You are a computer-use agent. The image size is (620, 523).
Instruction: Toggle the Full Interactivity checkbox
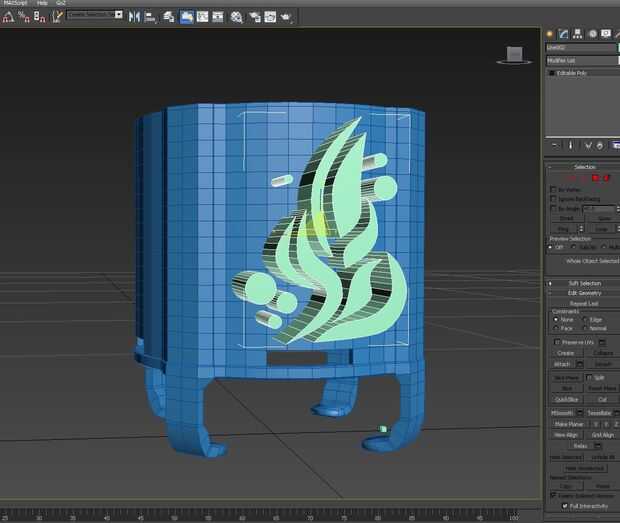tap(565, 506)
